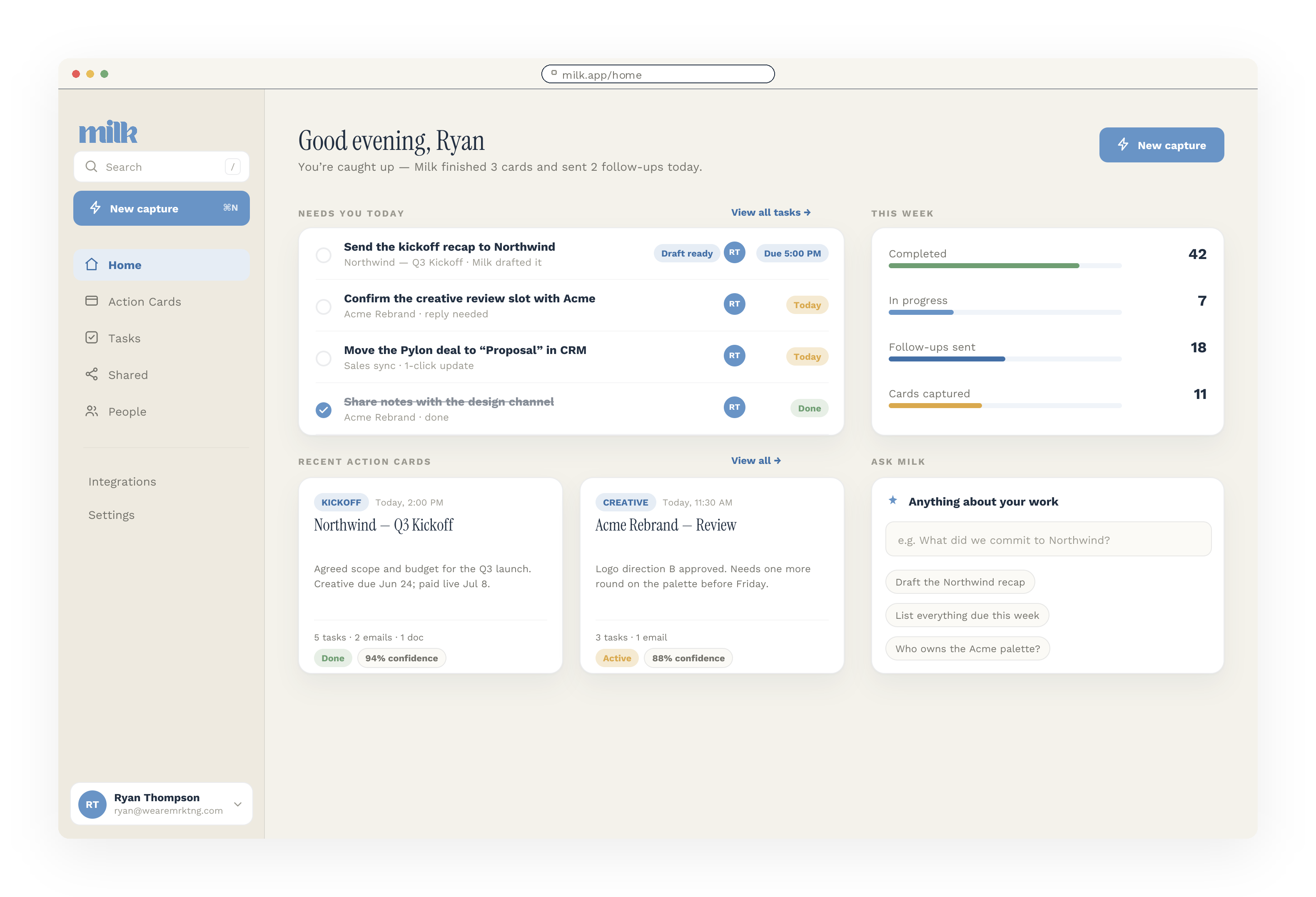
Task: Click the green Completed progress bar
Action: coord(984,266)
